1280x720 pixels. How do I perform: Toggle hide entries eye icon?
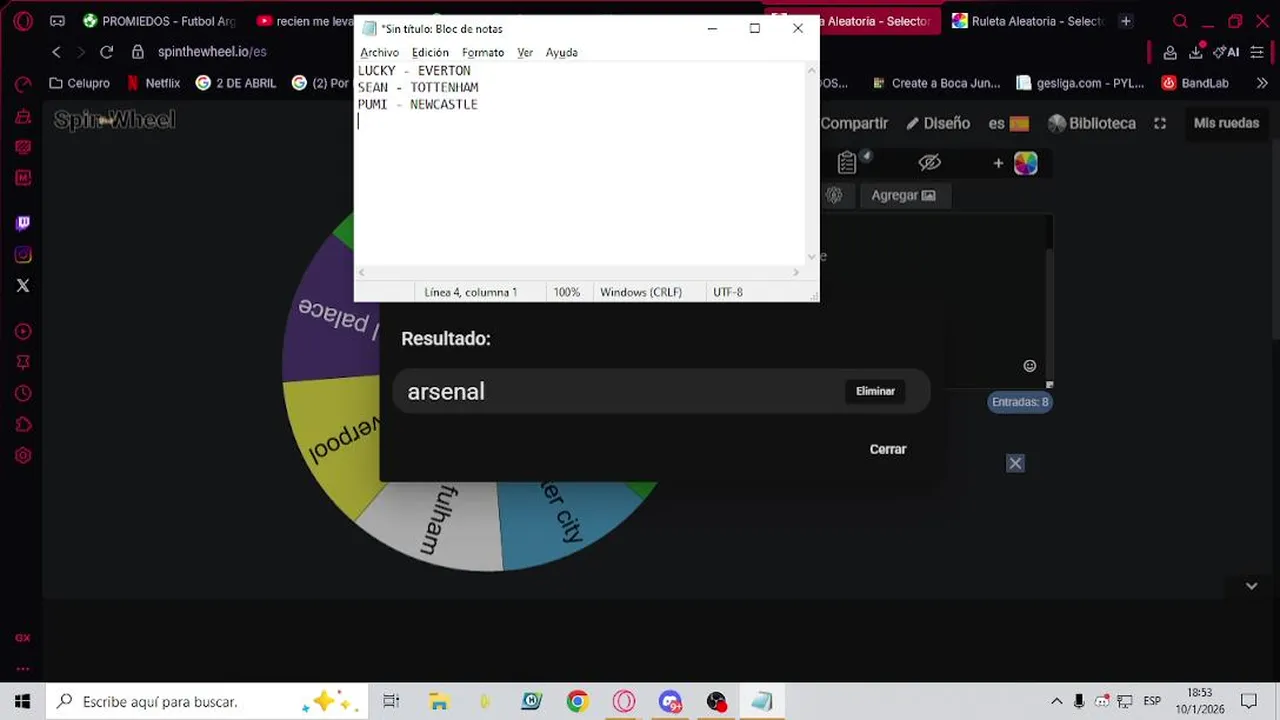(x=930, y=163)
